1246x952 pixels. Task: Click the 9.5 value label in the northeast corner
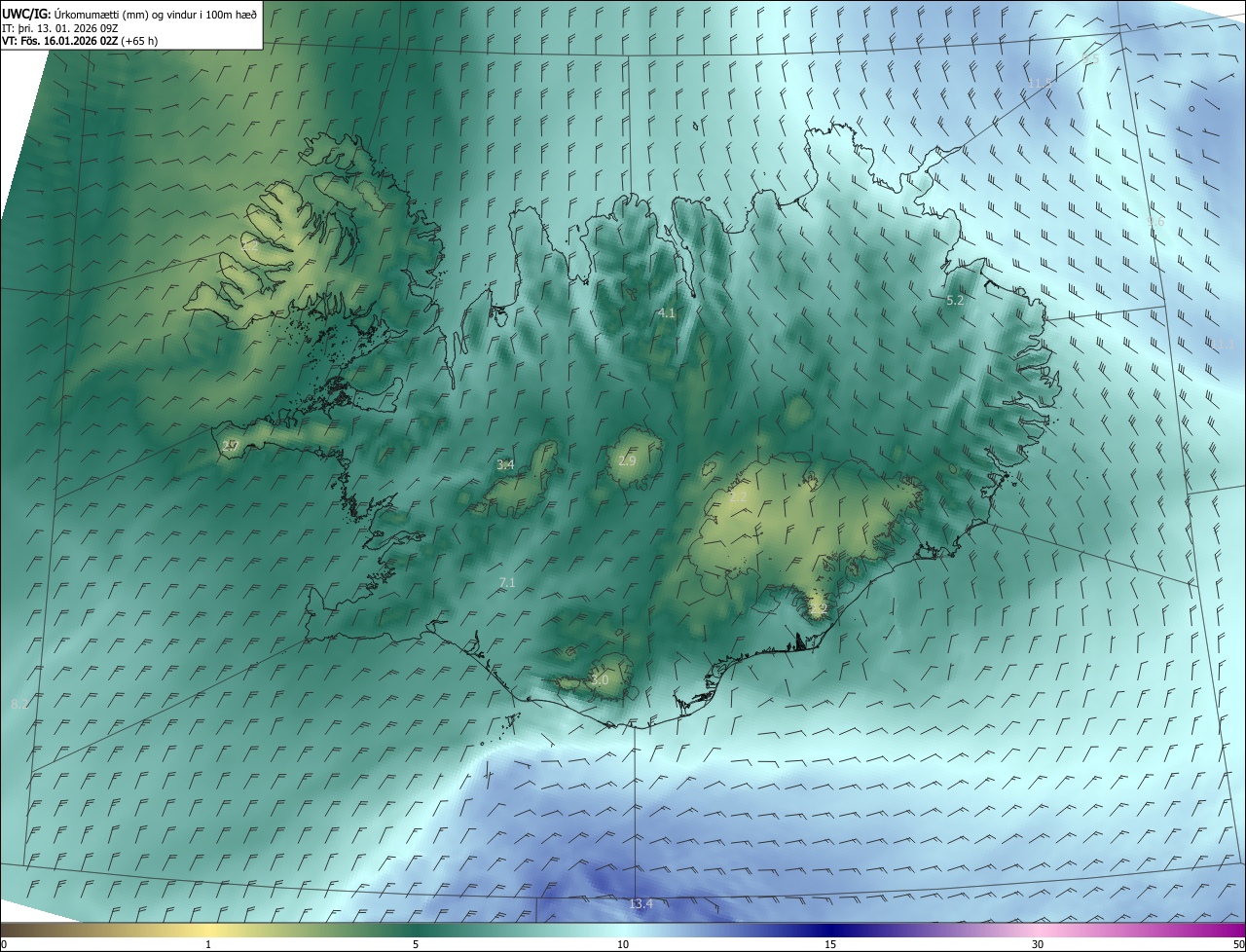1090,60
